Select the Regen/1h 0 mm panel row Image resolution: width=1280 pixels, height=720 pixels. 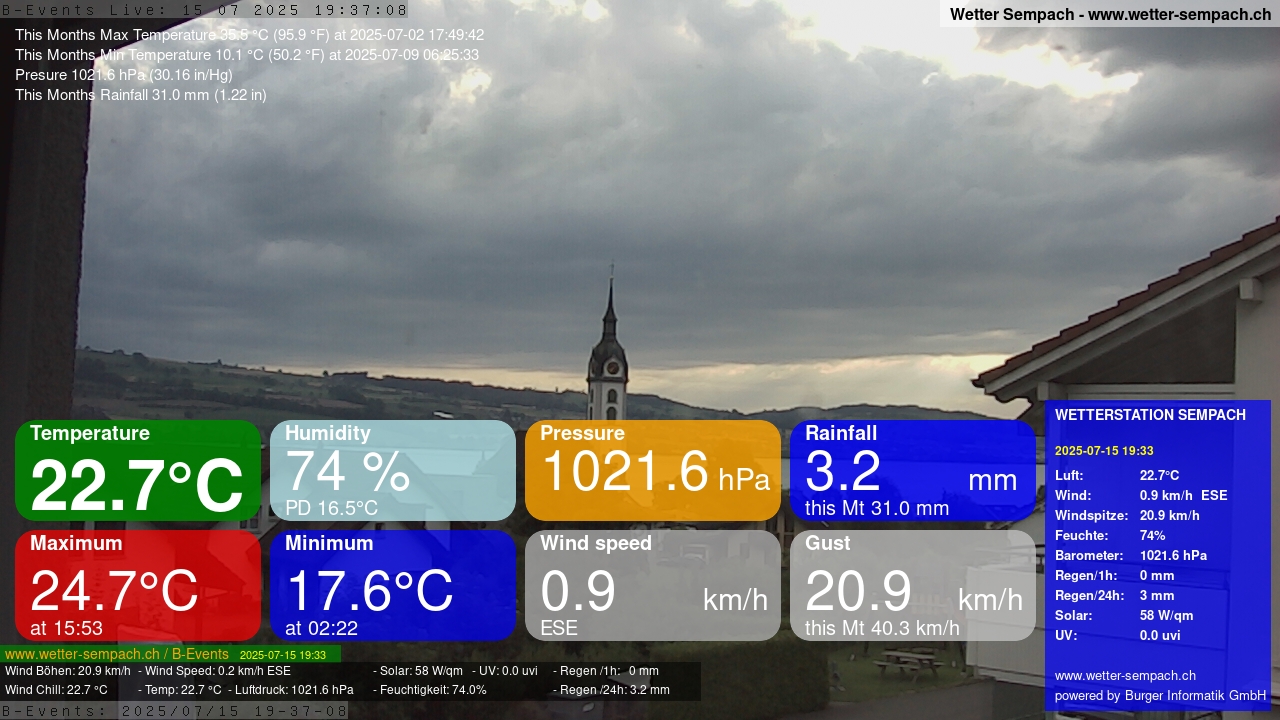tap(1115, 576)
